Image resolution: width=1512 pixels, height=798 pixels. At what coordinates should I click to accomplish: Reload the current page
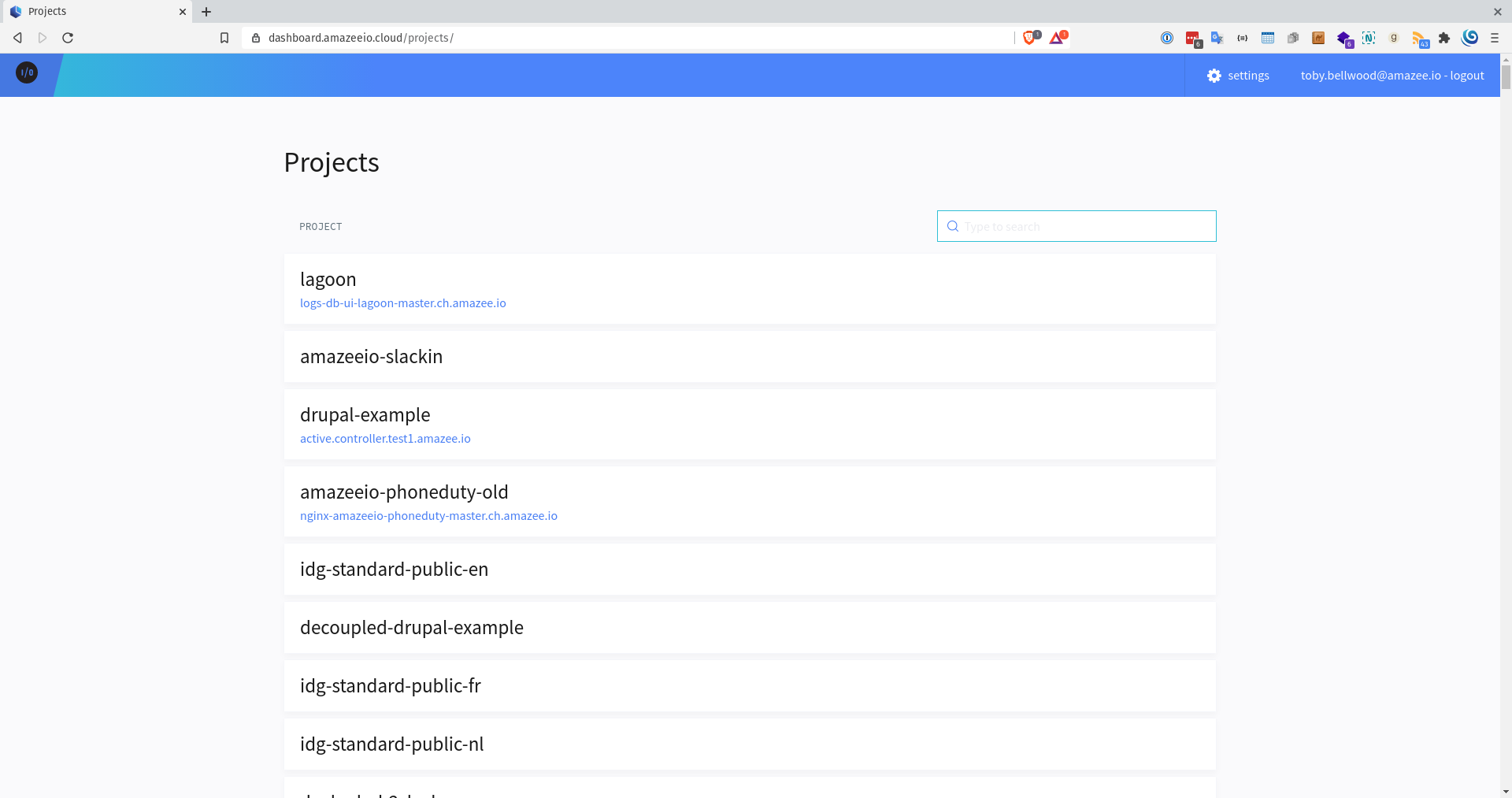(68, 38)
